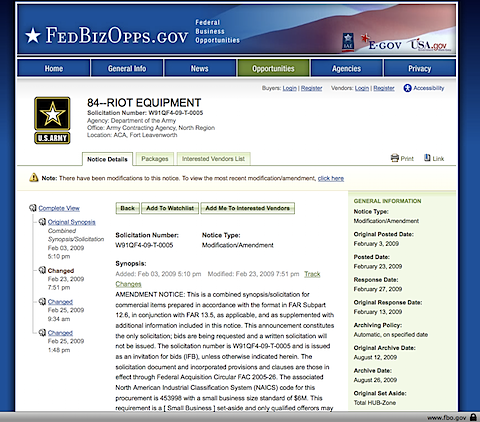Click the Buyers Register link
480x422 pixels.
coord(312,88)
